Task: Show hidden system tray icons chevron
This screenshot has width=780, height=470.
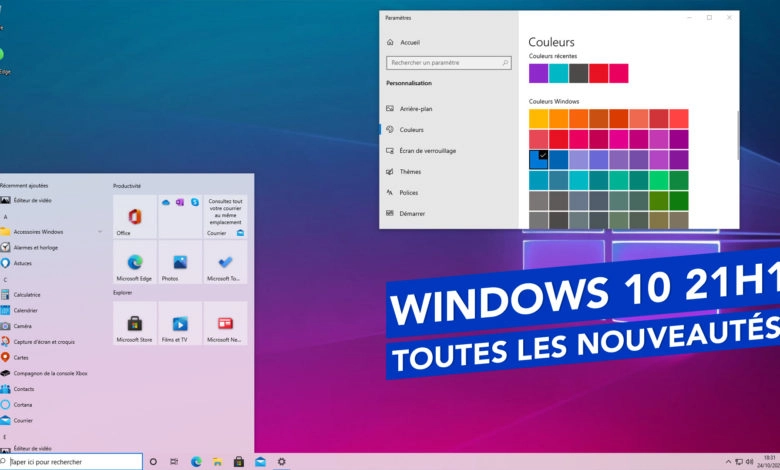Action: (x=728, y=462)
